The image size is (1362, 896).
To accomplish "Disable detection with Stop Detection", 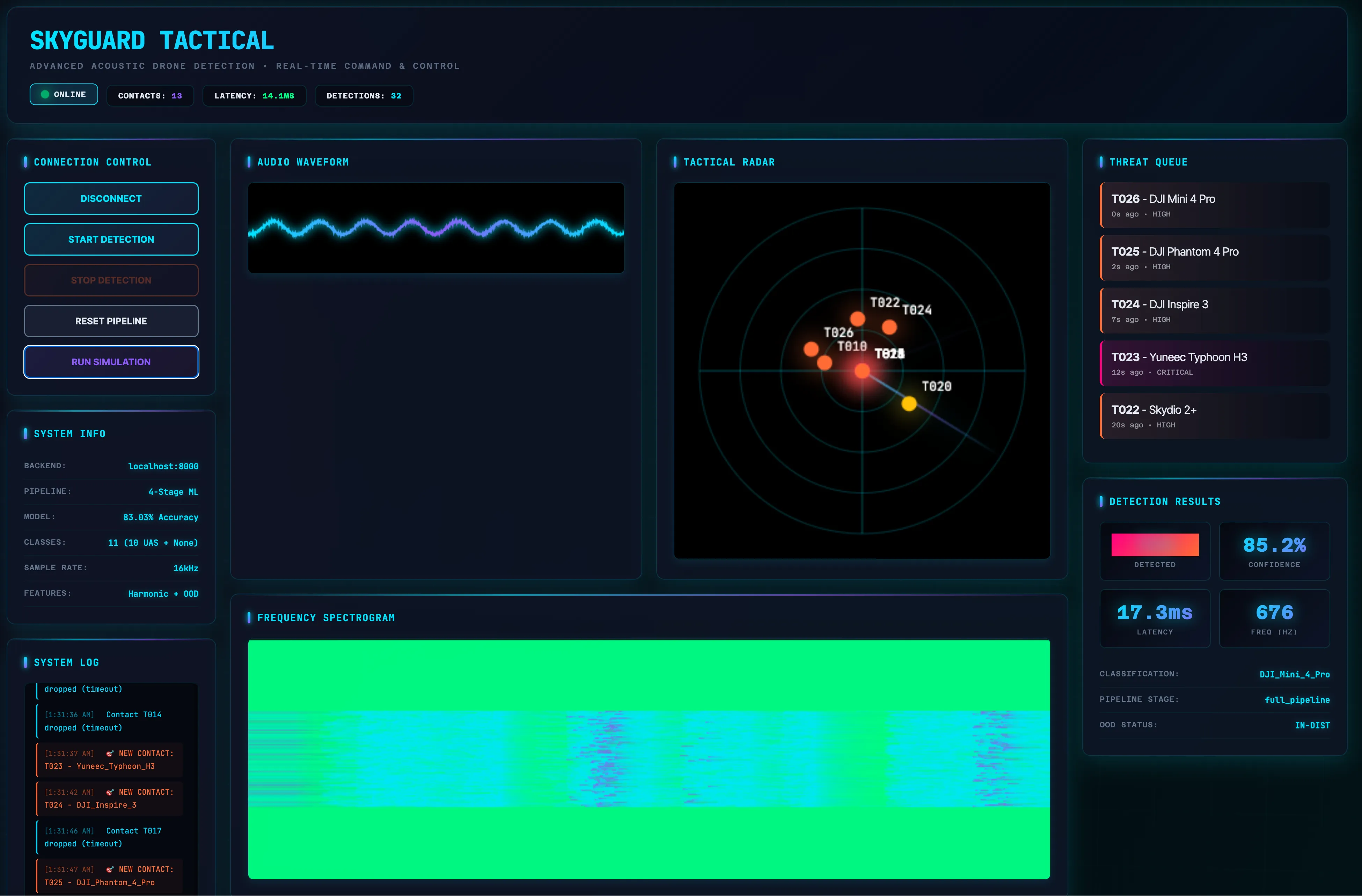I will tap(111, 280).
